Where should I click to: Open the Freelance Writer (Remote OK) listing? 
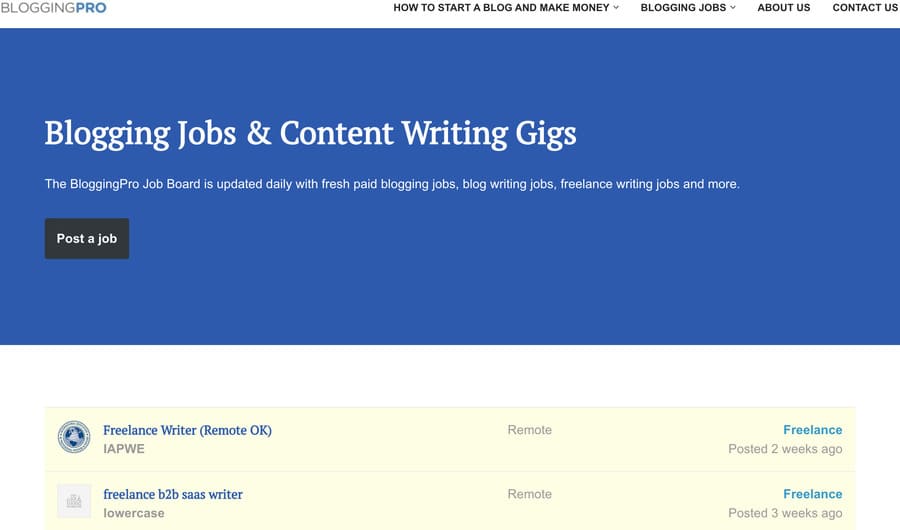coord(187,430)
